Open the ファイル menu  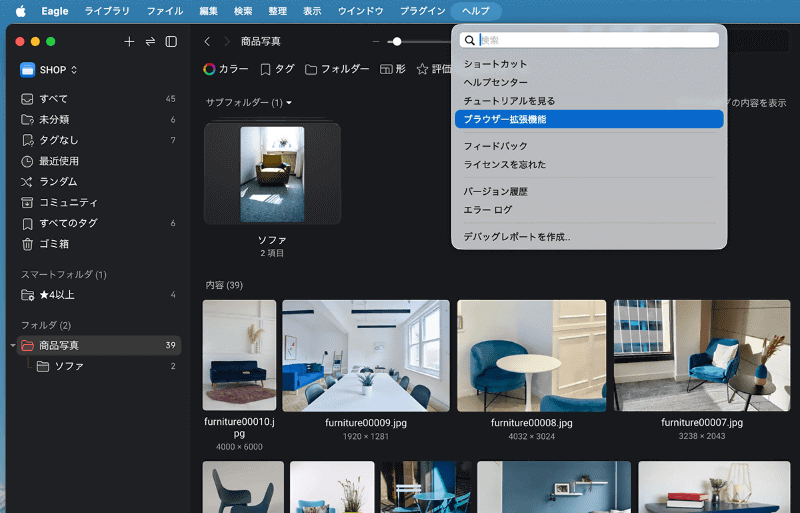pyautogui.click(x=164, y=11)
